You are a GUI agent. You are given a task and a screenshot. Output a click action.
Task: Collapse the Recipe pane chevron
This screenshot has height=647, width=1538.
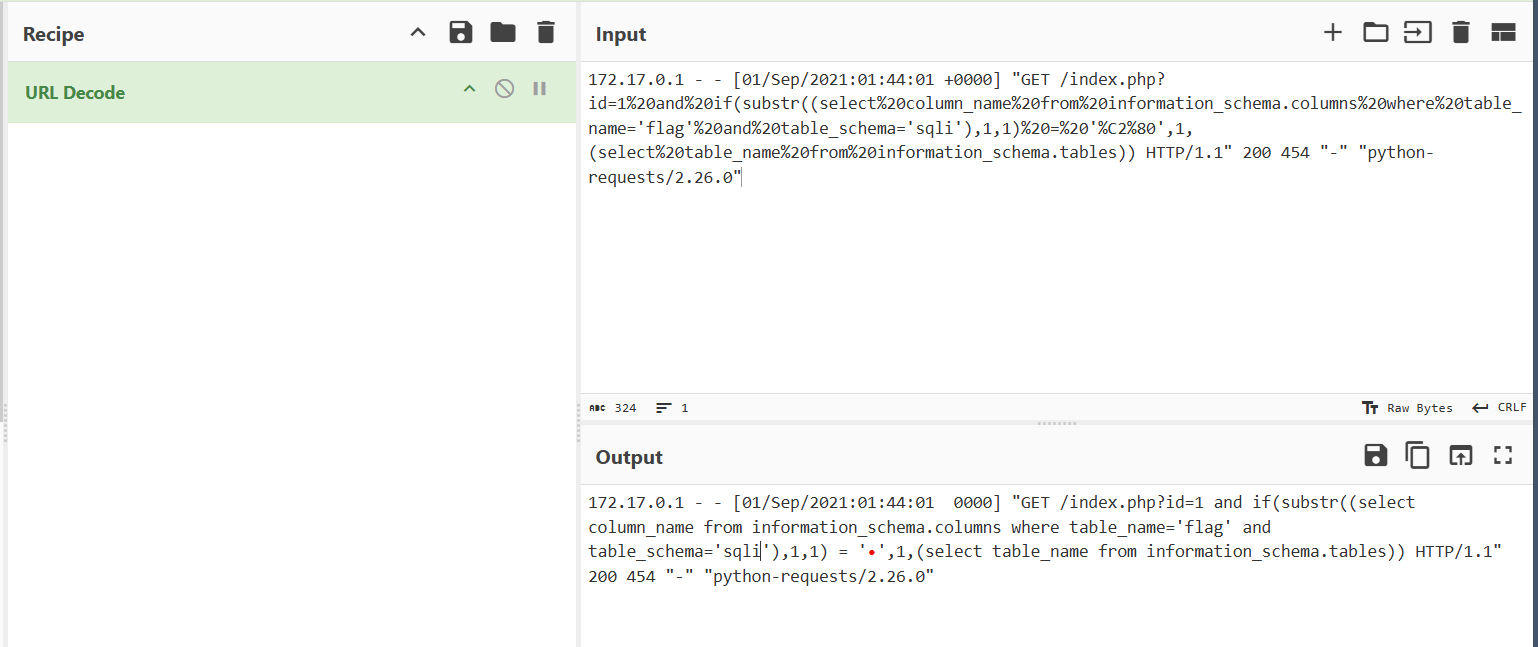pos(418,33)
